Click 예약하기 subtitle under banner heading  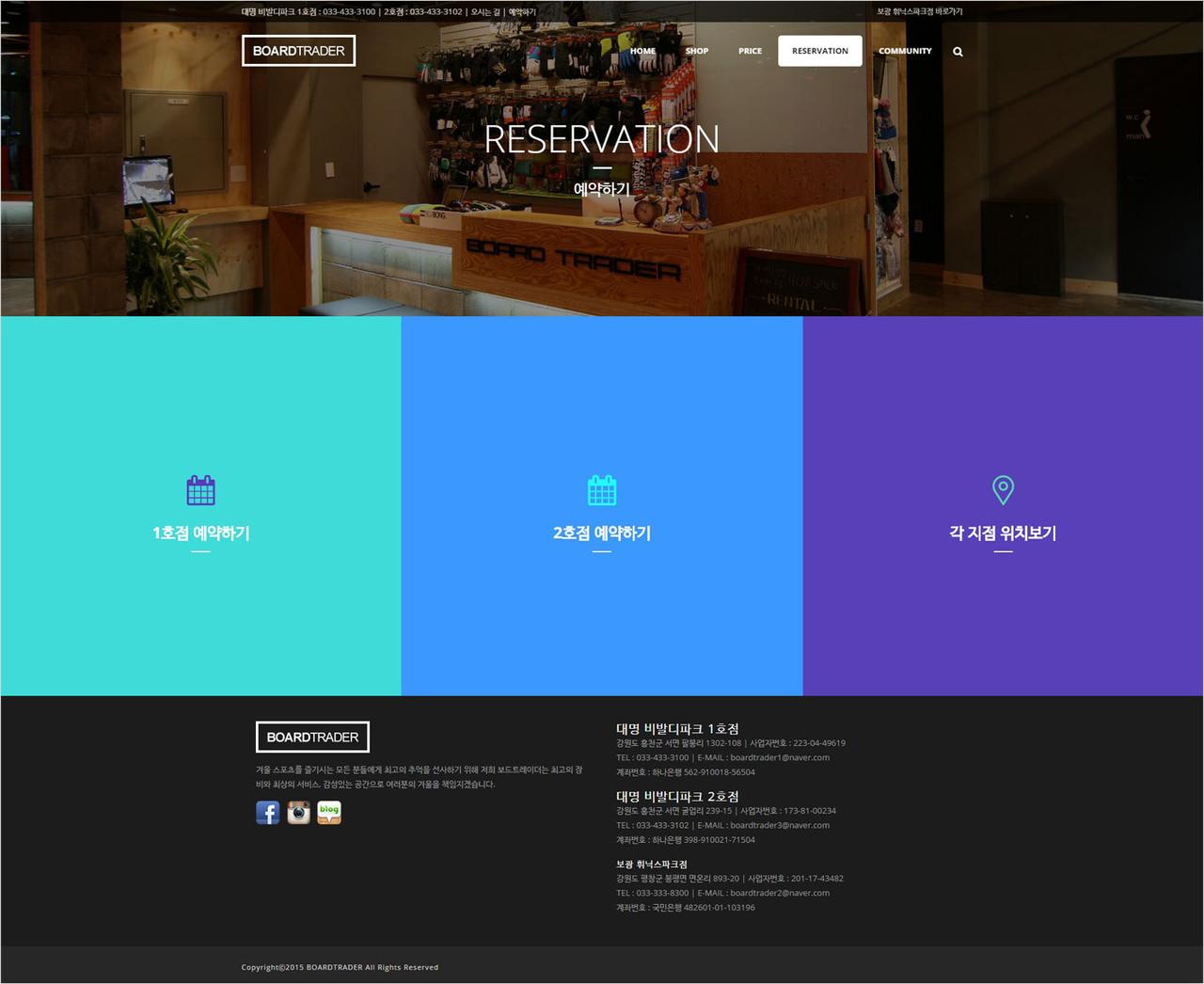click(602, 189)
